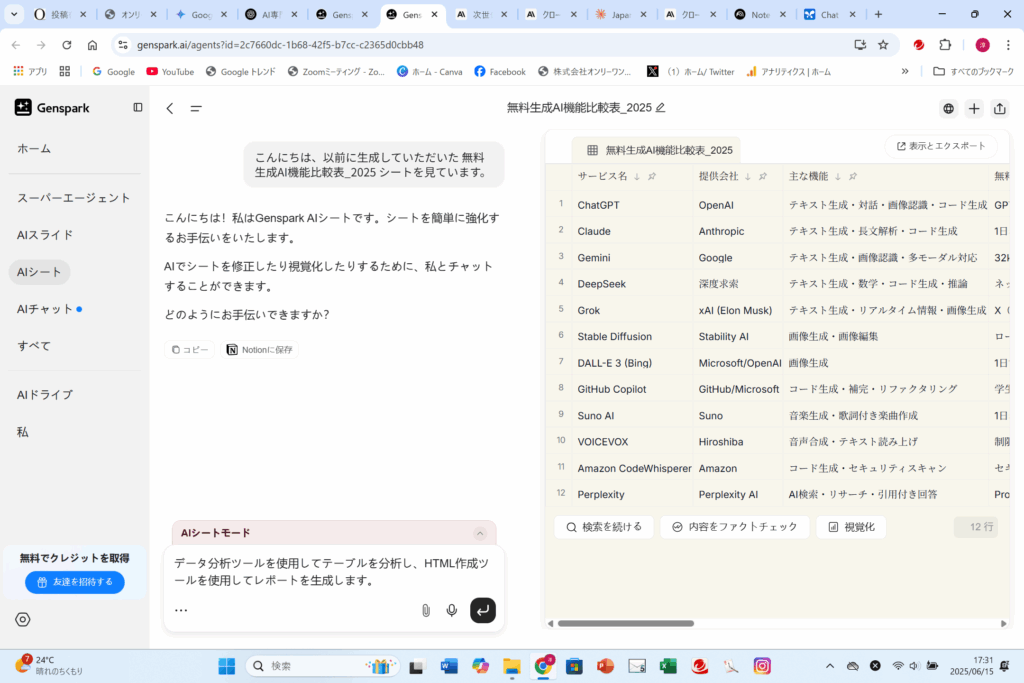Sort the 提供会社 column

pos(748,176)
